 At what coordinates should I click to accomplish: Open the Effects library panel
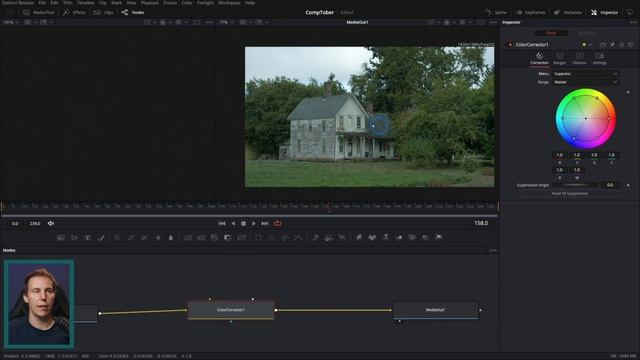pyautogui.click(x=74, y=13)
